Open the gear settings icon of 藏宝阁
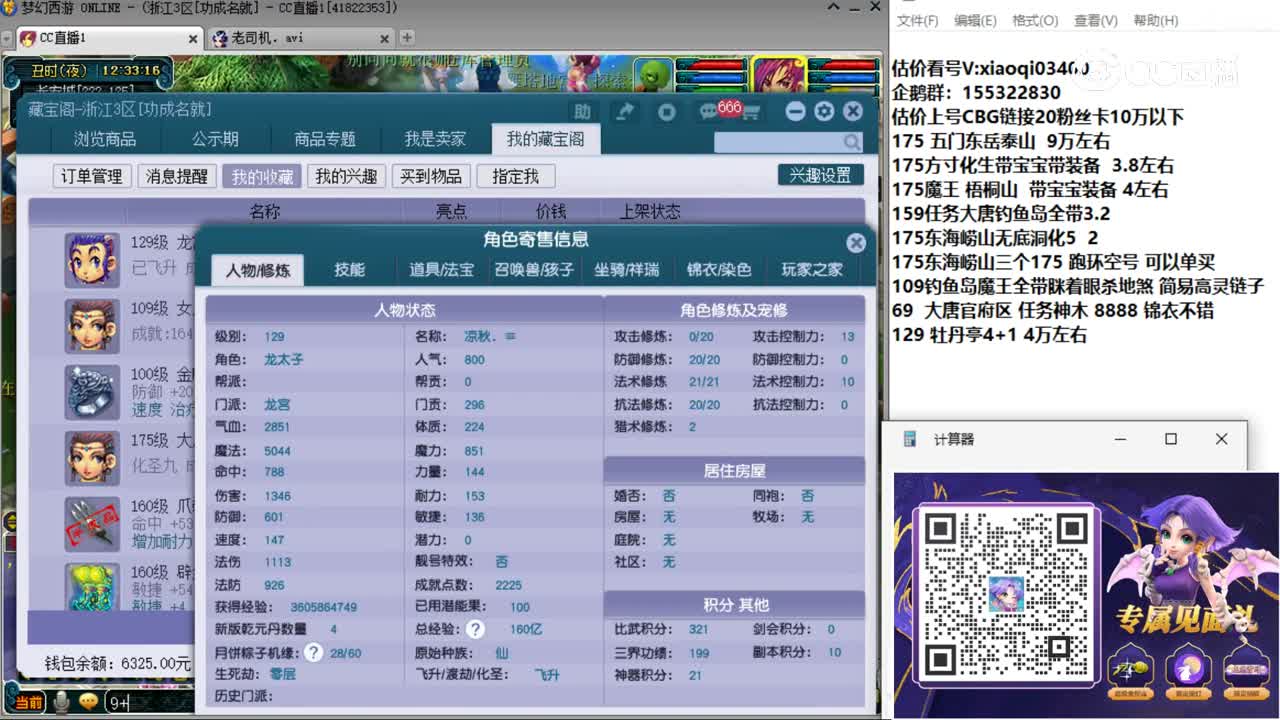 tap(824, 111)
